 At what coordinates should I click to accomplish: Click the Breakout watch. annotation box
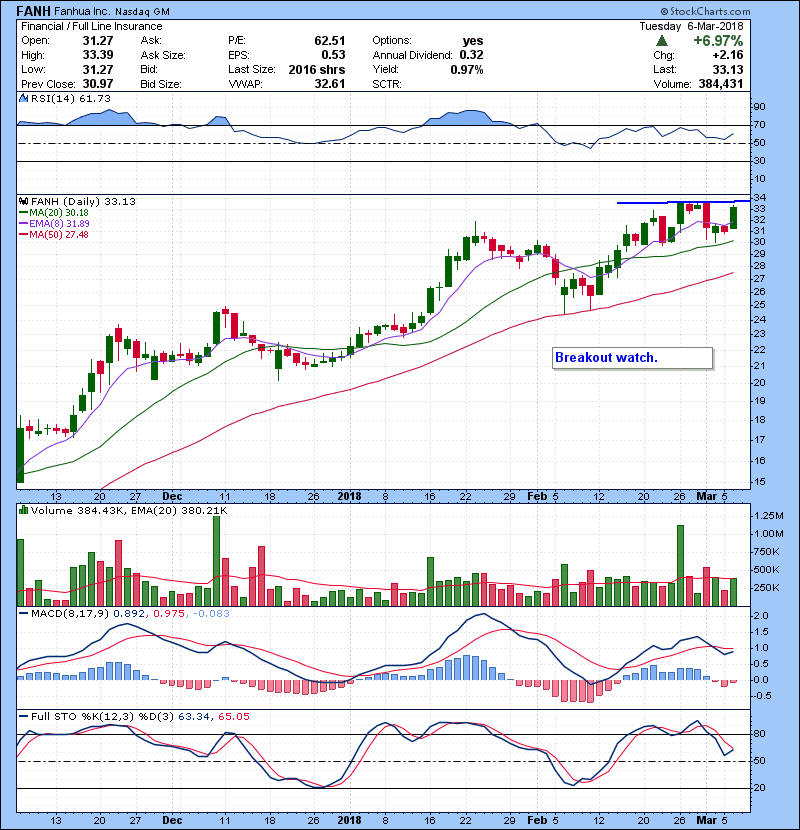point(633,358)
